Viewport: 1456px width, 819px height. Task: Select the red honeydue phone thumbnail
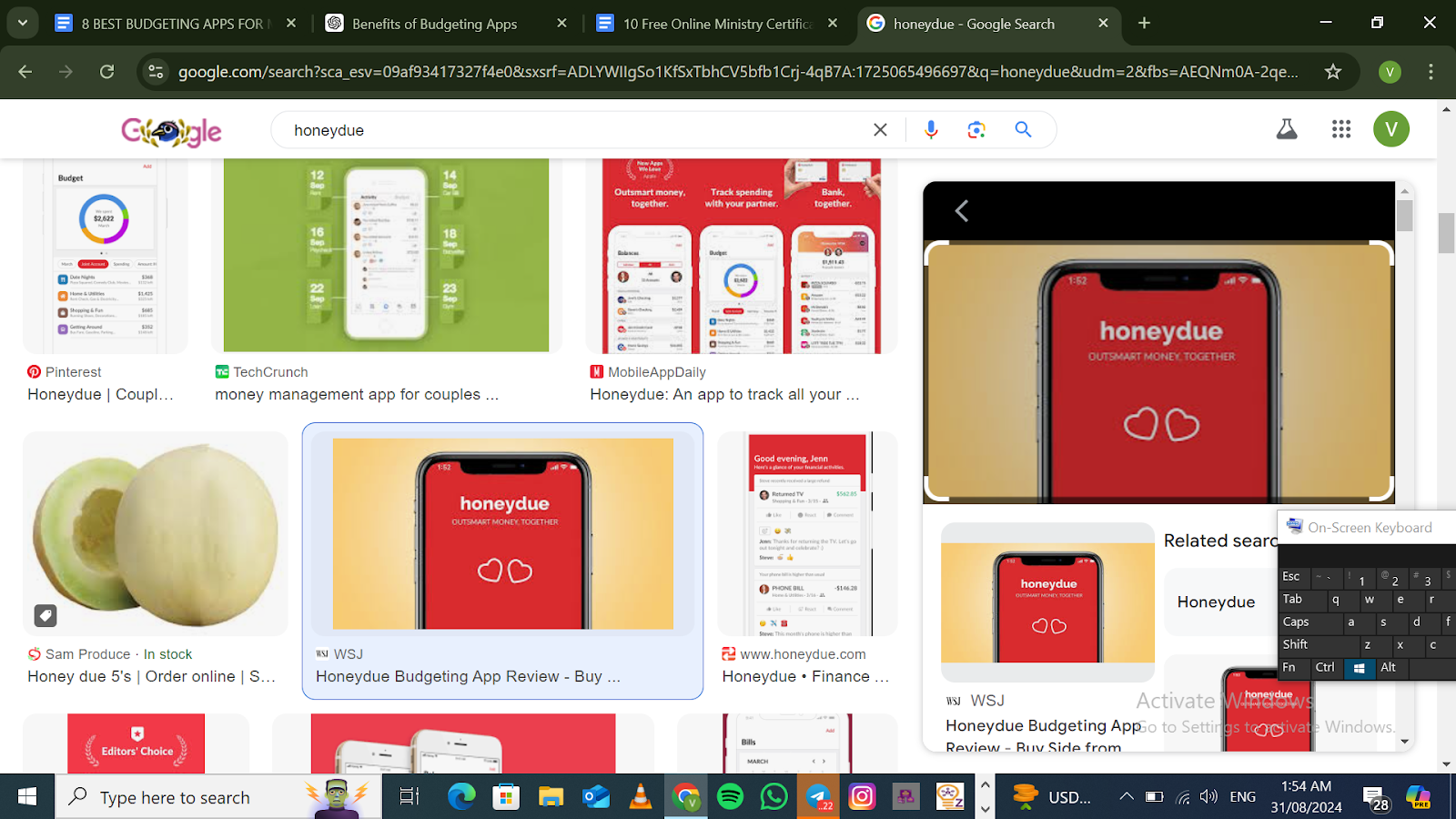coord(502,533)
